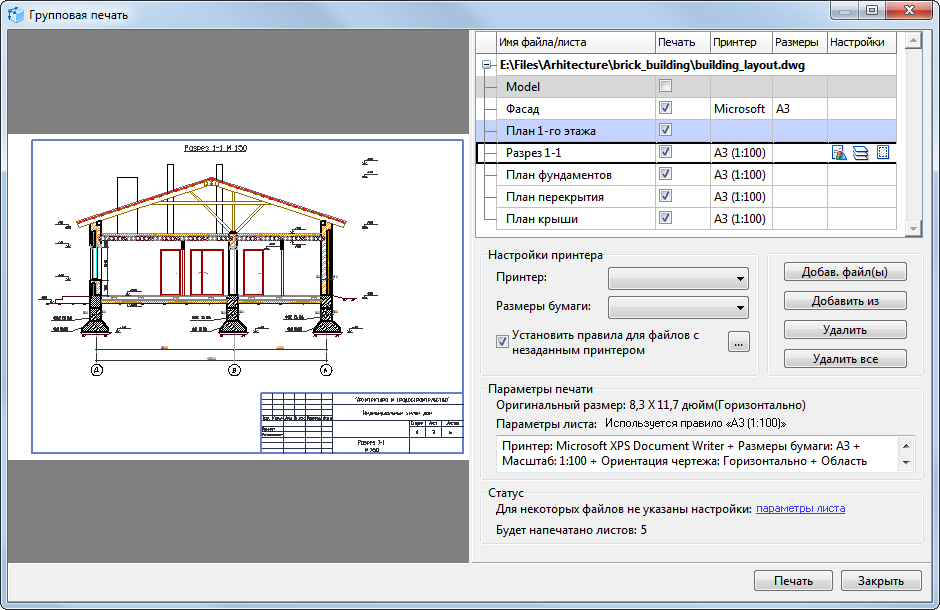The image size is (940, 610).
Task: Select the План фундаментов sheet row
Action: 559,175
